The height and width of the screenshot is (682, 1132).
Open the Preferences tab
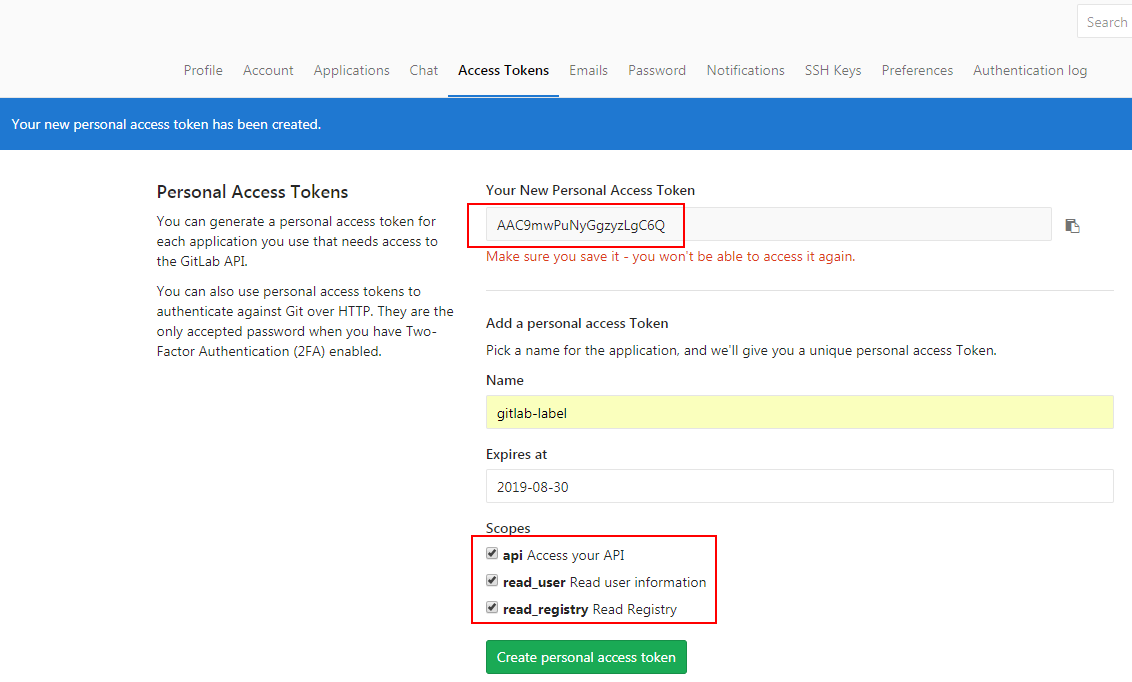click(x=917, y=70)
